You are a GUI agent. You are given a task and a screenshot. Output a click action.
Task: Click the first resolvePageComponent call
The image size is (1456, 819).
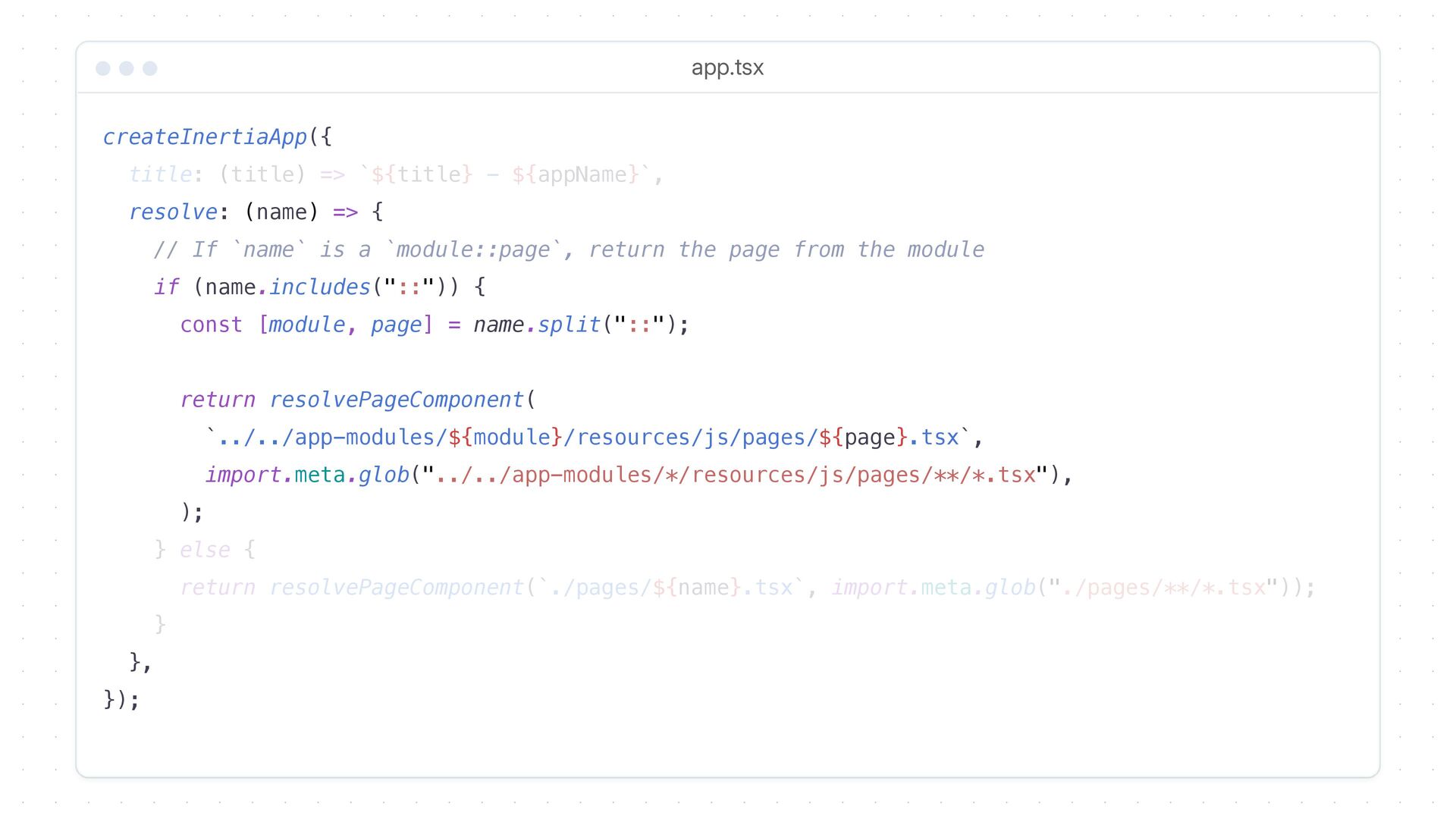coord(397,400)
